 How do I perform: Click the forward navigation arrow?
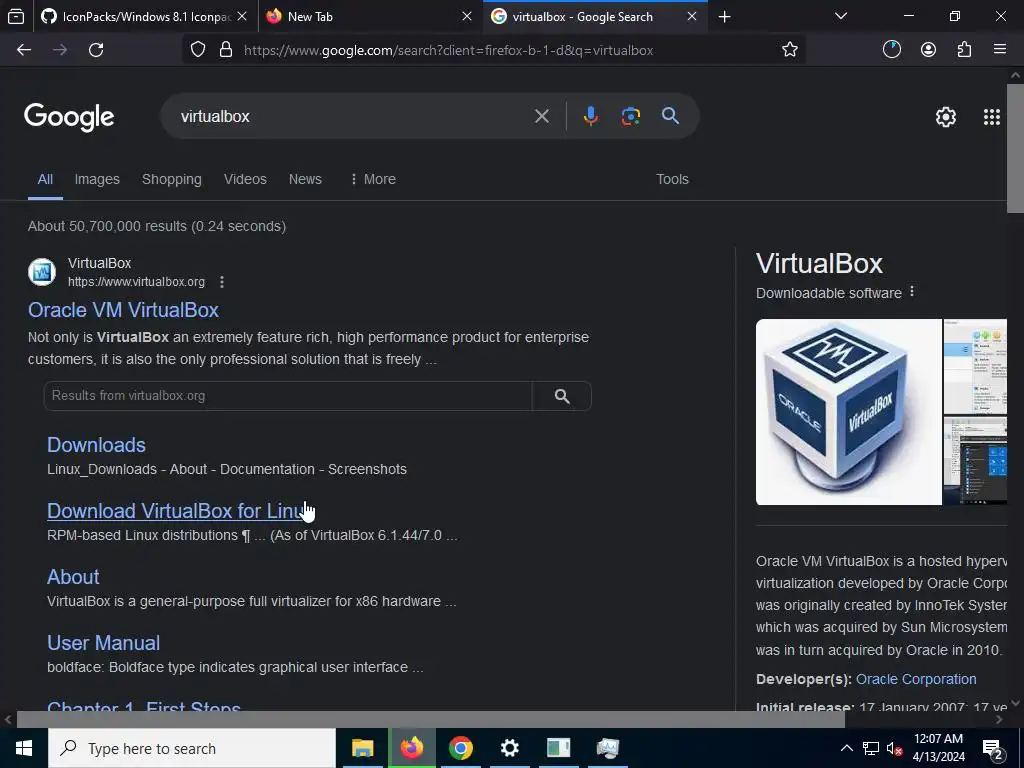click(x=60, y=50)
